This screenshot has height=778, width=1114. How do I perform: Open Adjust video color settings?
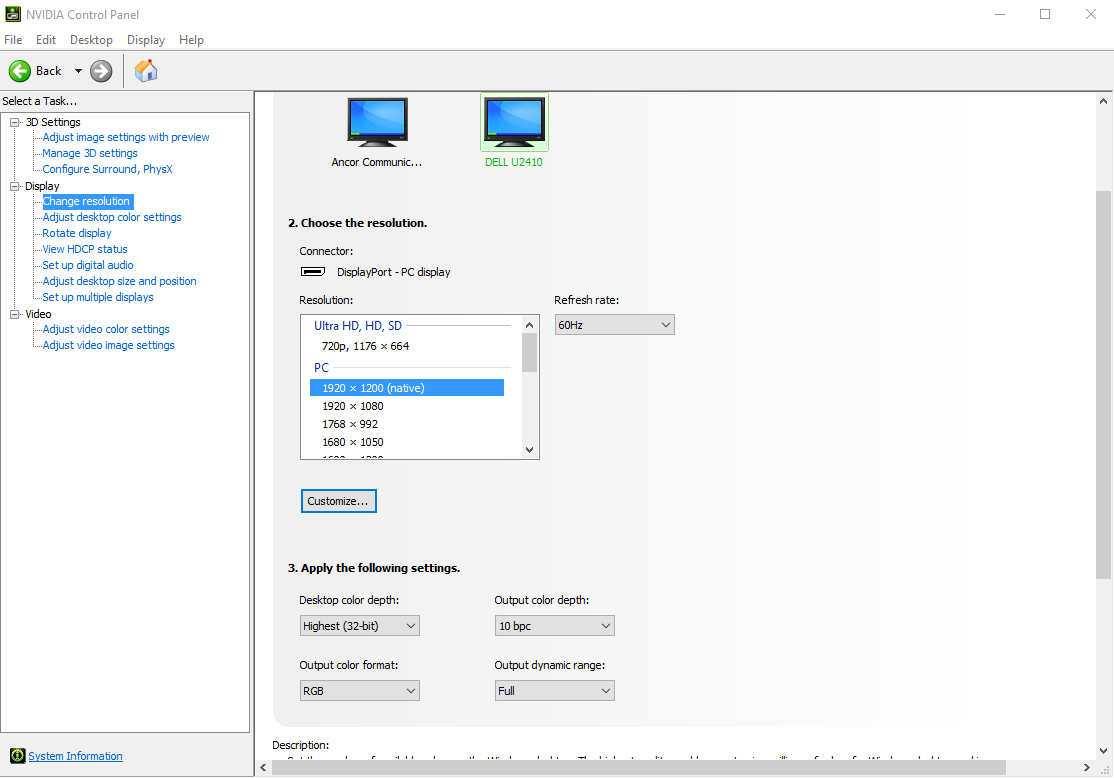106,329
